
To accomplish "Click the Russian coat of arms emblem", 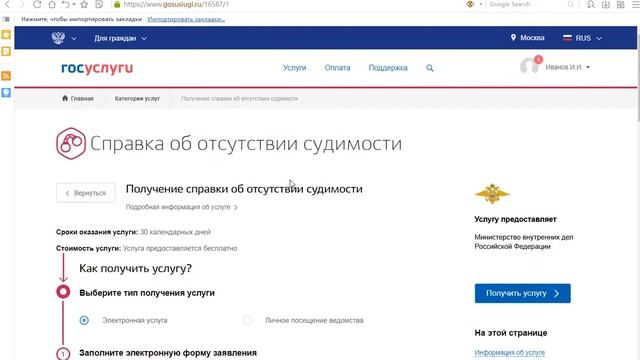I will click(58, 38).
